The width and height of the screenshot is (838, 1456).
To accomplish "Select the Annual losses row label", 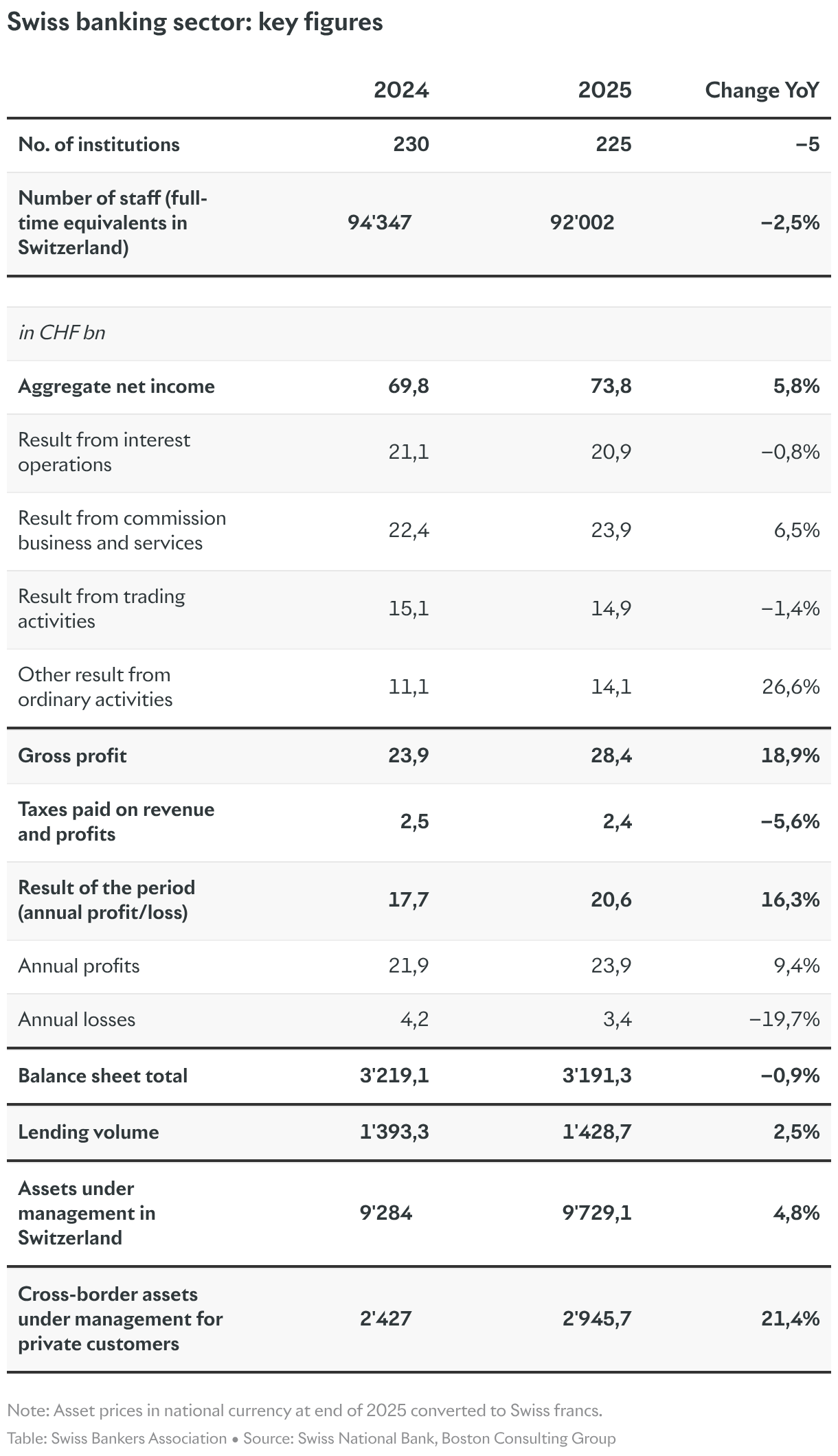I will click(x=77, y=1019).
